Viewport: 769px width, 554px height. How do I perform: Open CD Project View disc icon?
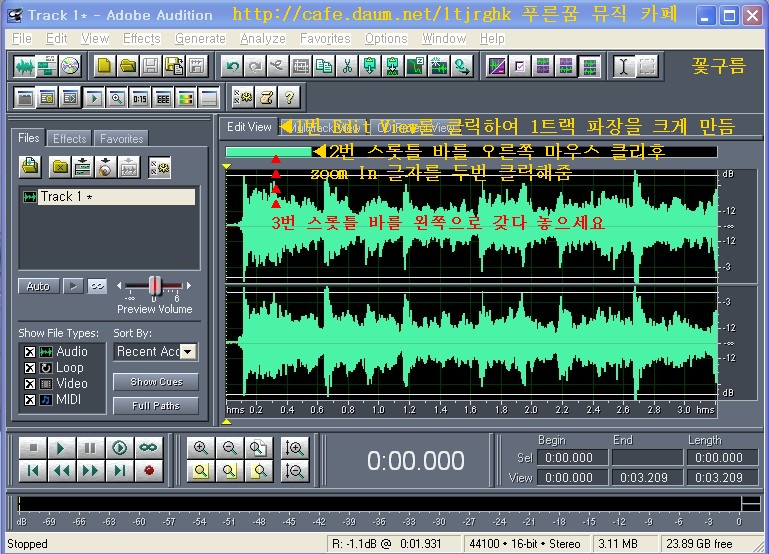(70, 66)
